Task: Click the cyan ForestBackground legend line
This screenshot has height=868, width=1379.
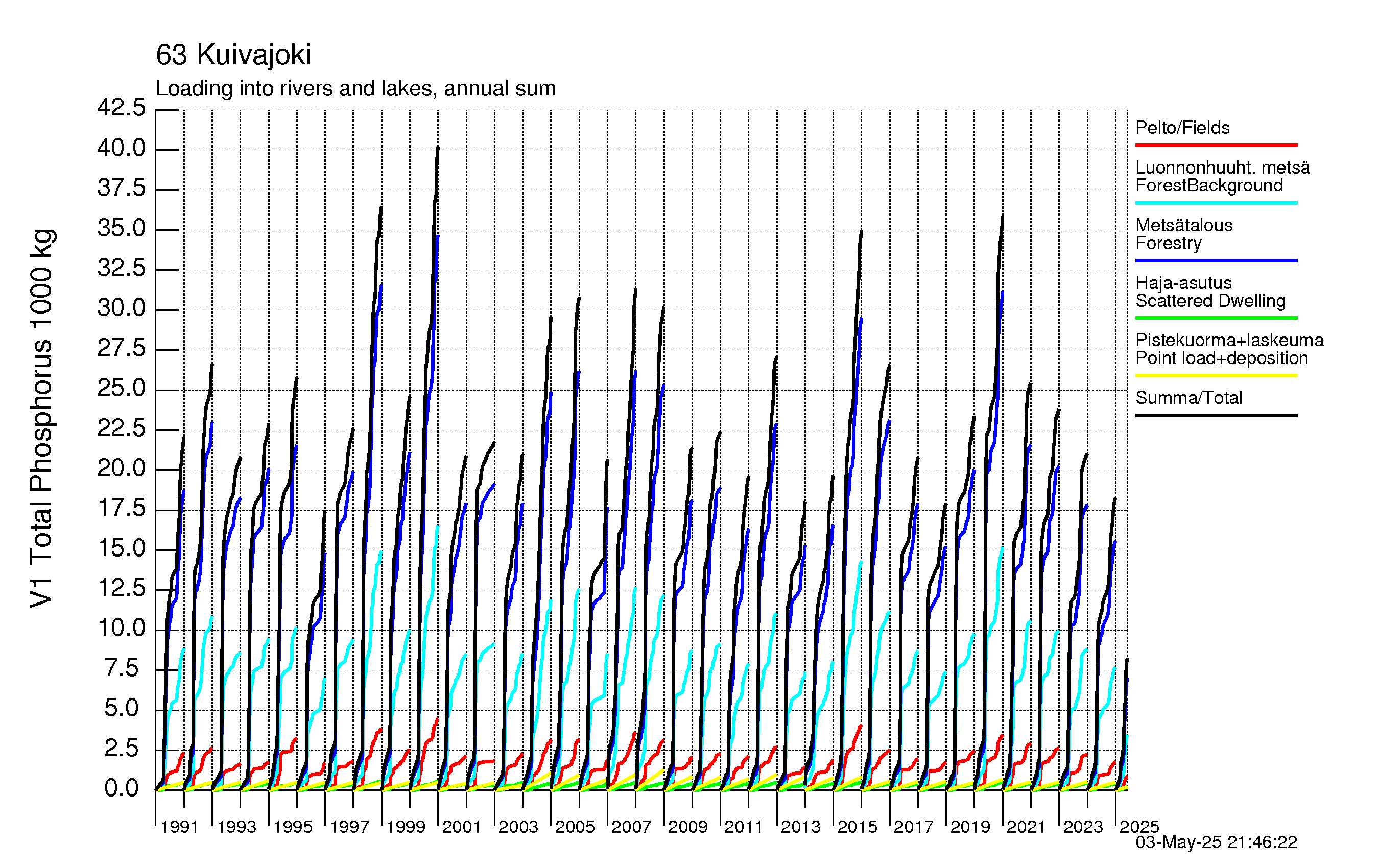Action: click(1217, 203)
